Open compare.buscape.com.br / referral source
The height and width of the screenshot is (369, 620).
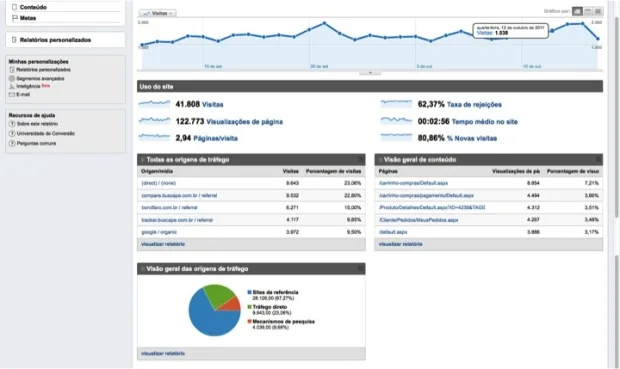[x=179, y=195]
